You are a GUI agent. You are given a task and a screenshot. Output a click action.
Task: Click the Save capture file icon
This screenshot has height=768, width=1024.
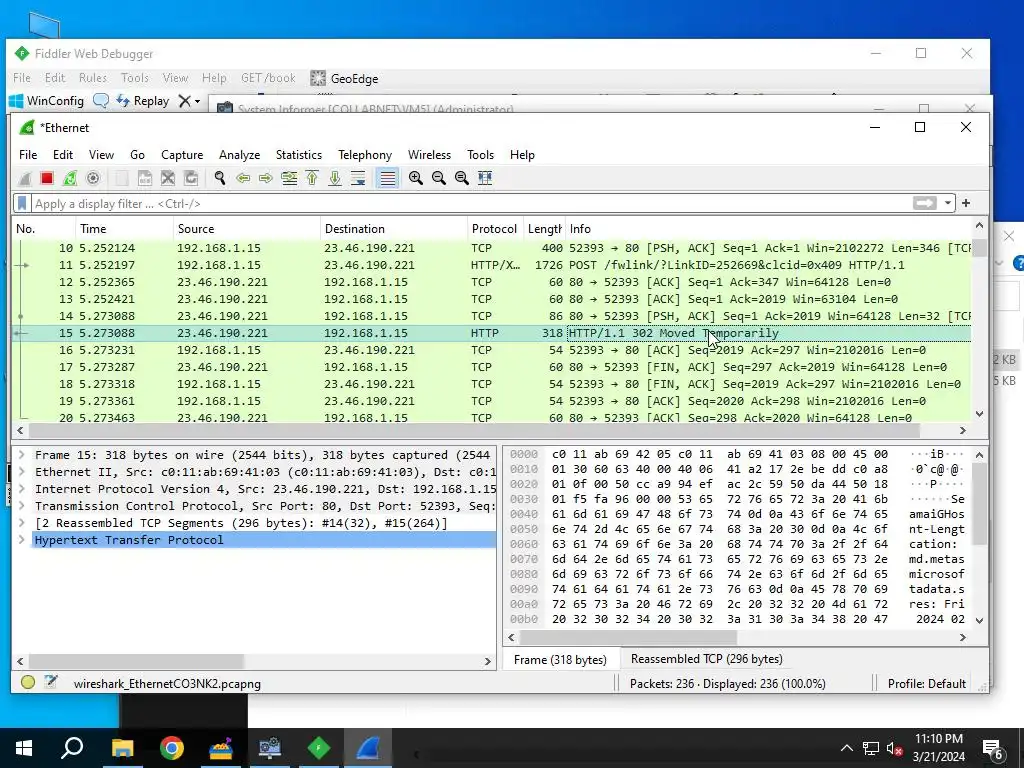145,178
